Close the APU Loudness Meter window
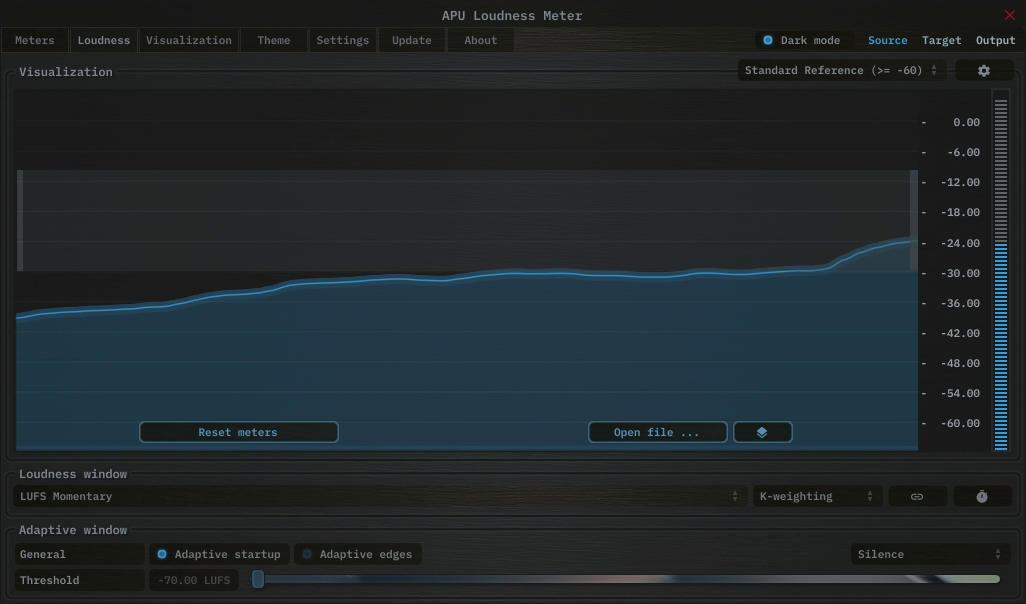Screen dimensions: 1026x604 1009,15
